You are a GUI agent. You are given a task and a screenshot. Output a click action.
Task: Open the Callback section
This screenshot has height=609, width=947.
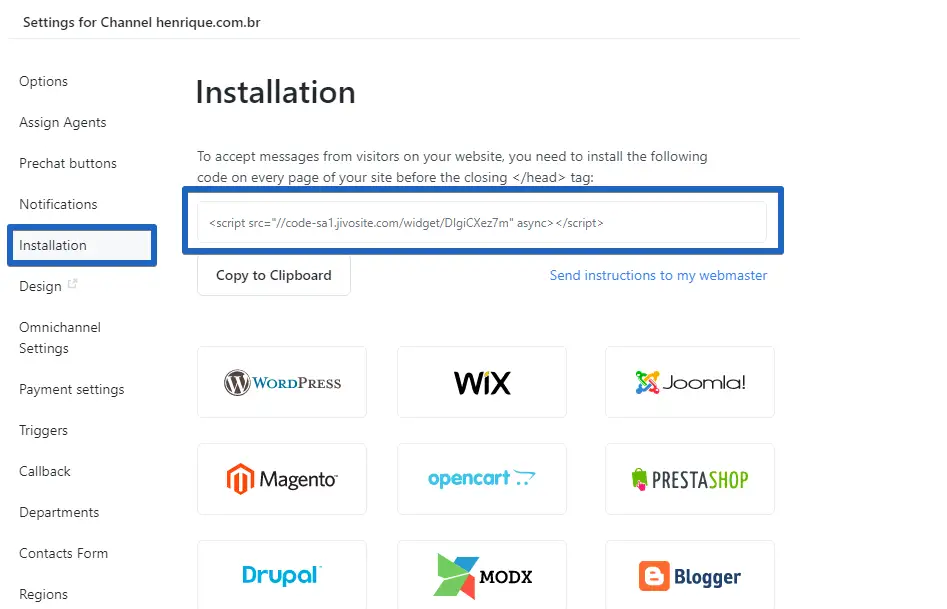45,471
